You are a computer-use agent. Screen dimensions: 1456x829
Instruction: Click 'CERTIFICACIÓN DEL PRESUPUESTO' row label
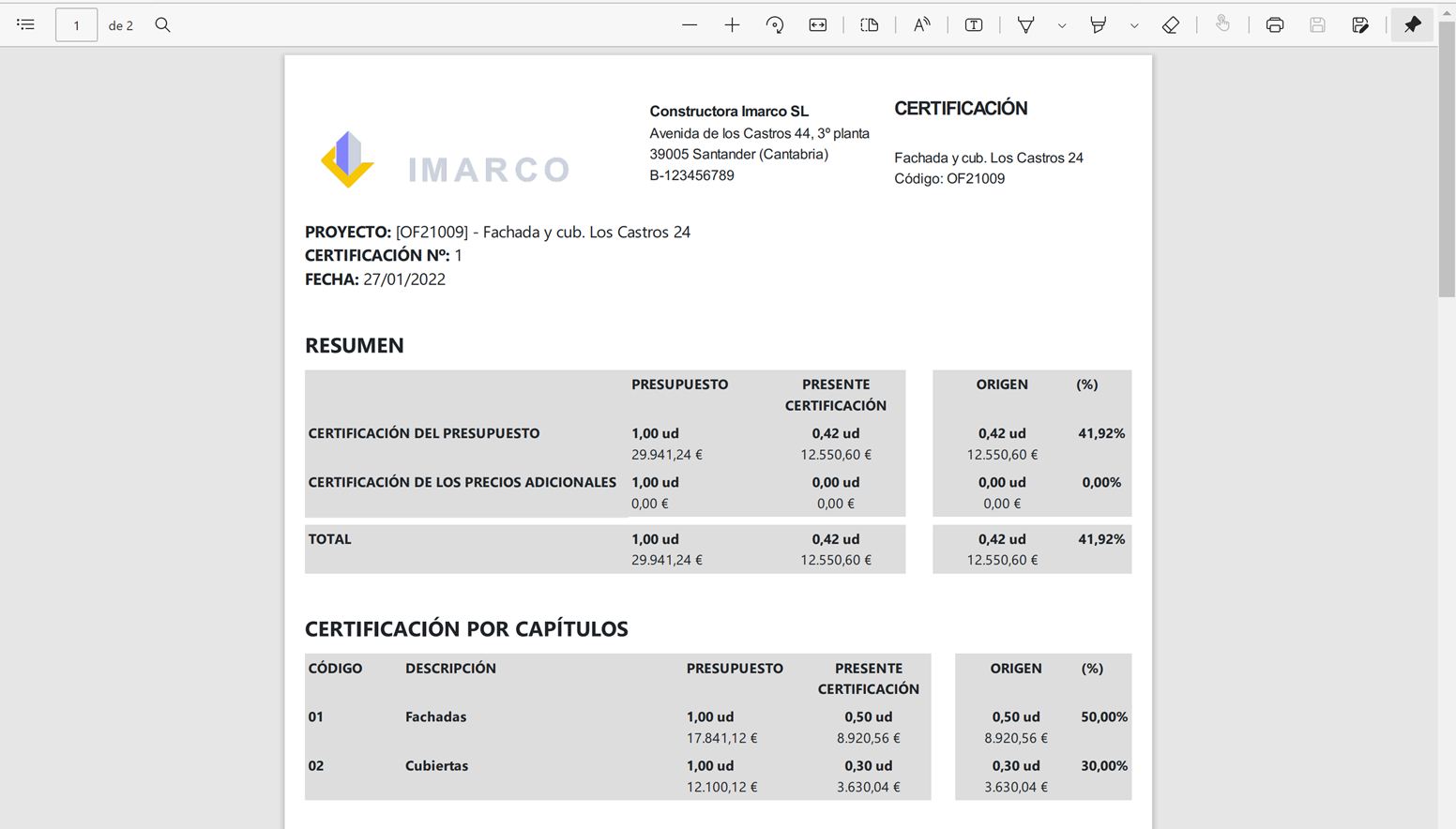tap(424, 433)
